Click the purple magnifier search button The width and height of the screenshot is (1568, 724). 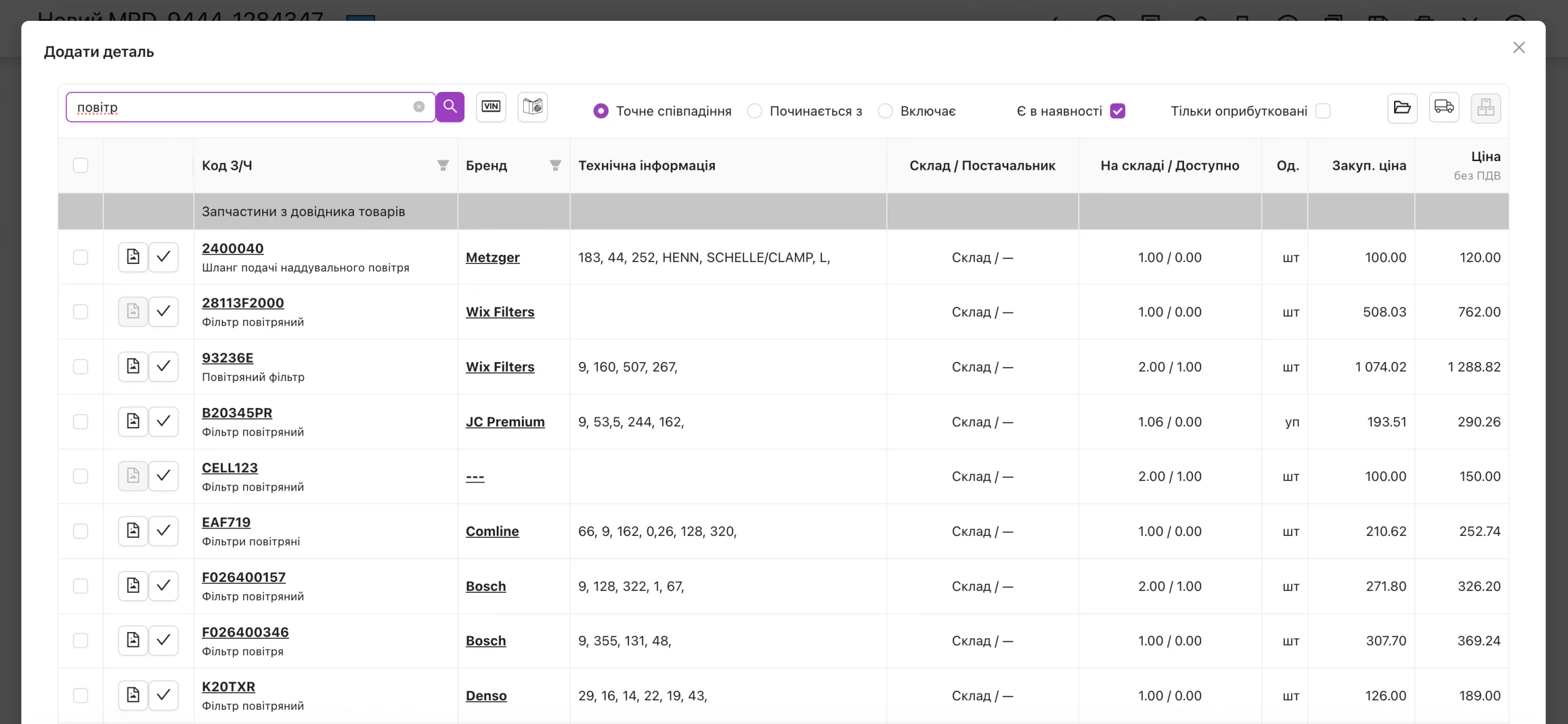450,107
